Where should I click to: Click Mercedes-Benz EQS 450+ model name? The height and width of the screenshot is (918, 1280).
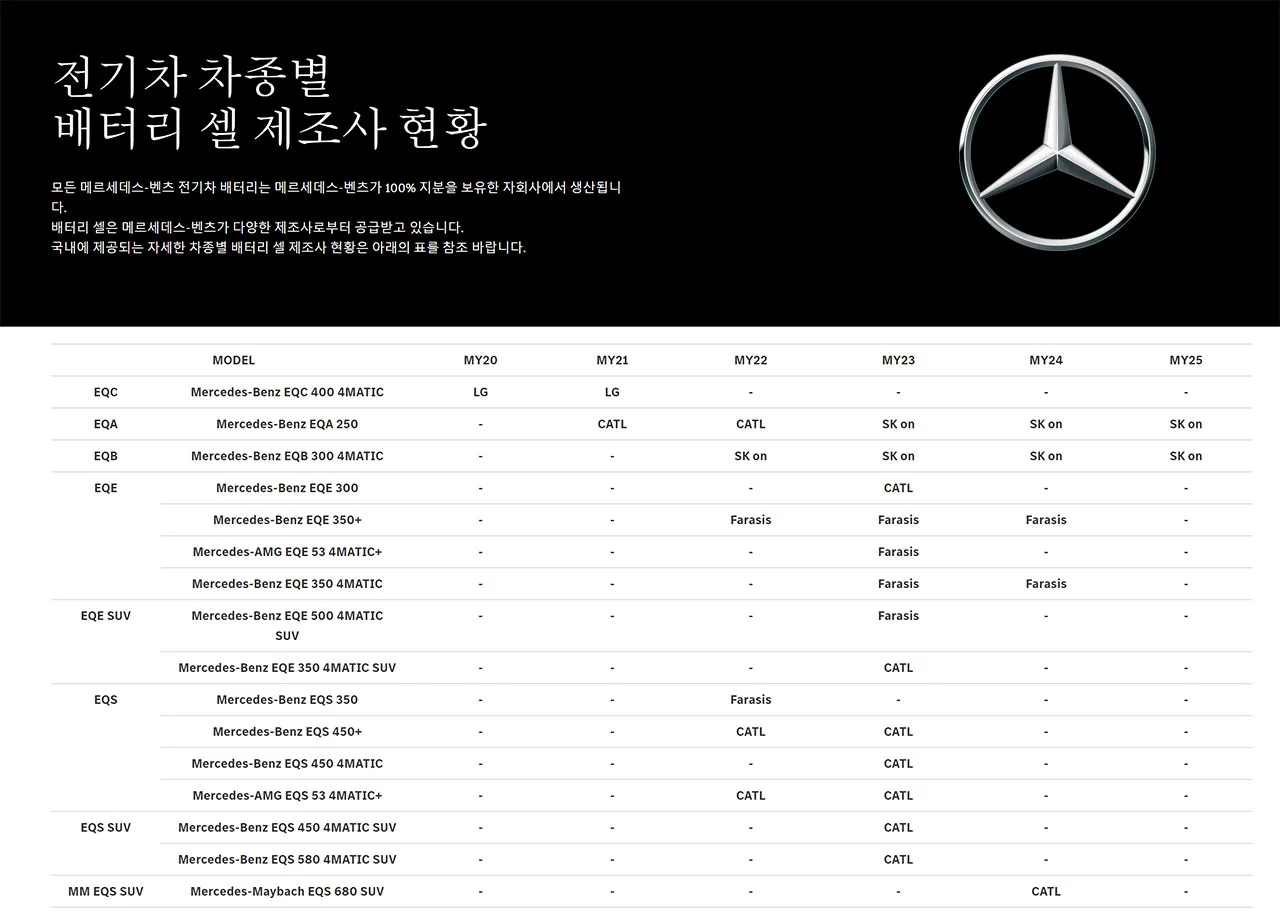287,732
